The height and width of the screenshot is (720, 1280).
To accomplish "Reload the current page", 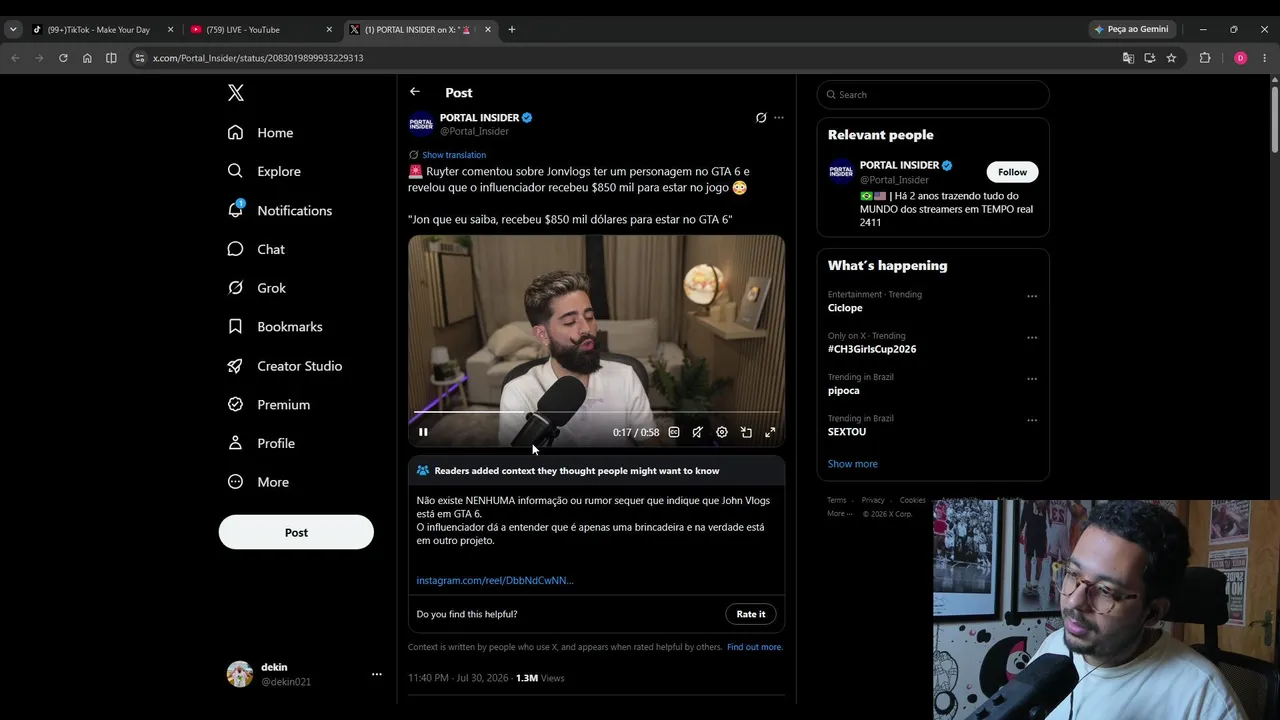I will 63,58.
